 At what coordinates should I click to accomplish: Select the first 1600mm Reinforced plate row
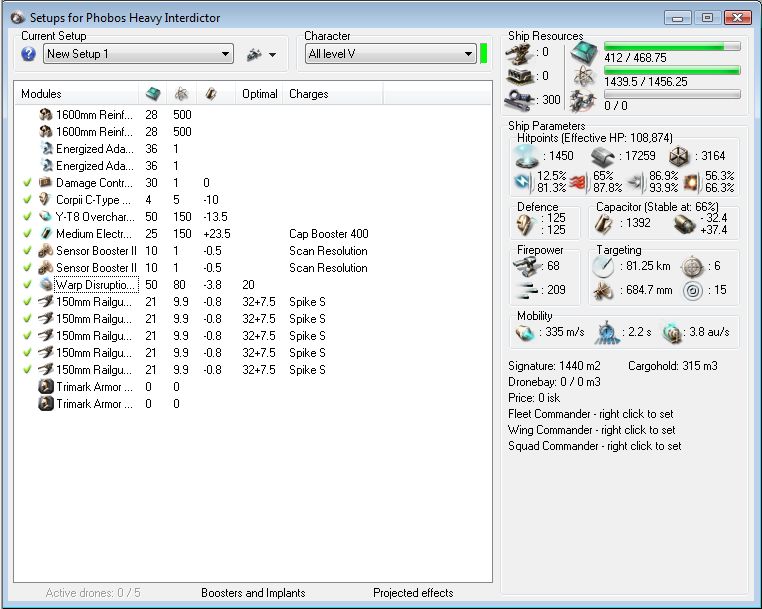[x=253, y=115]
